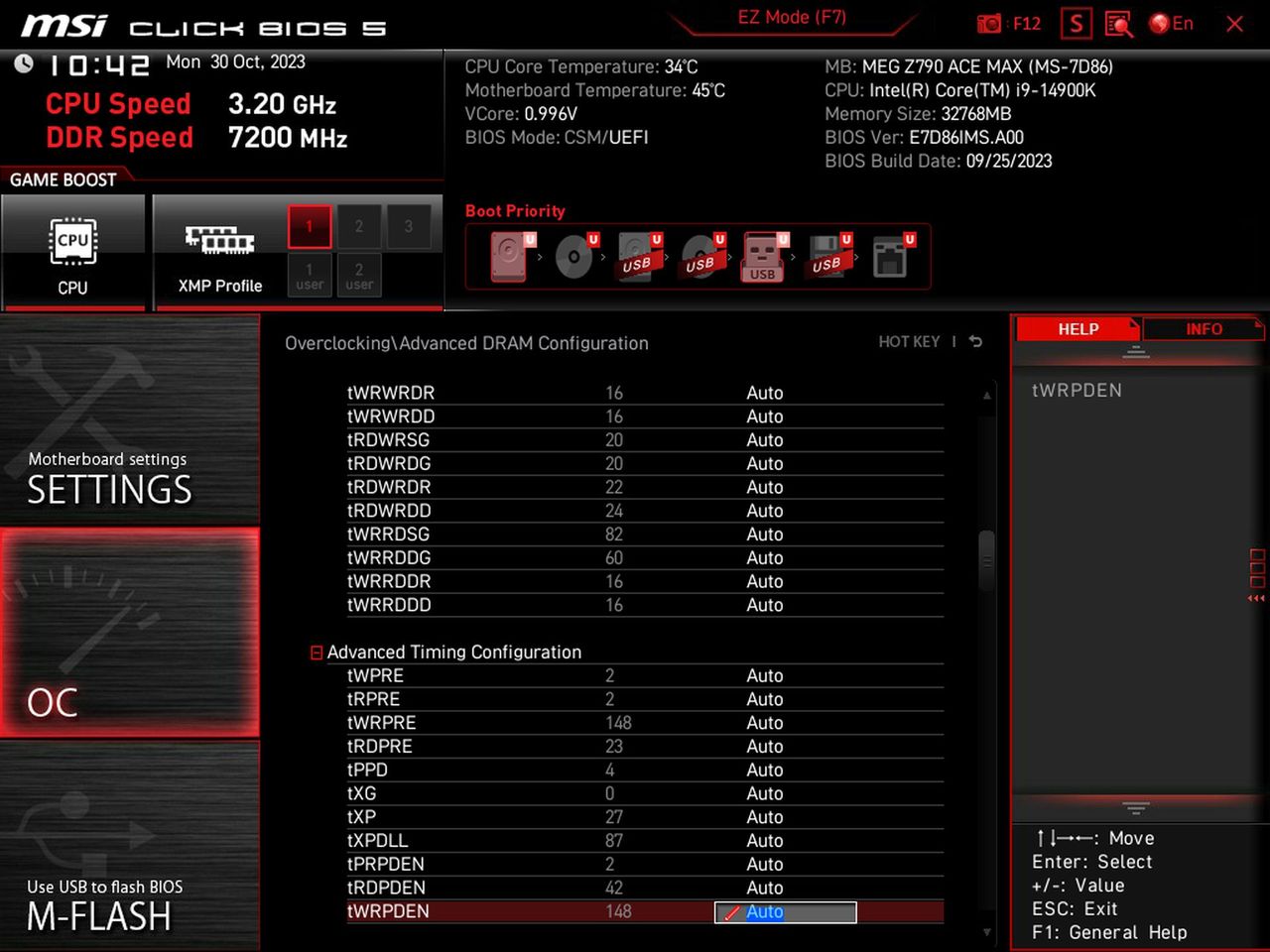This screenshot has width=1270, height=952.
Task: Select the tRDWRDD timing row
Action: [x=645, y=511]
